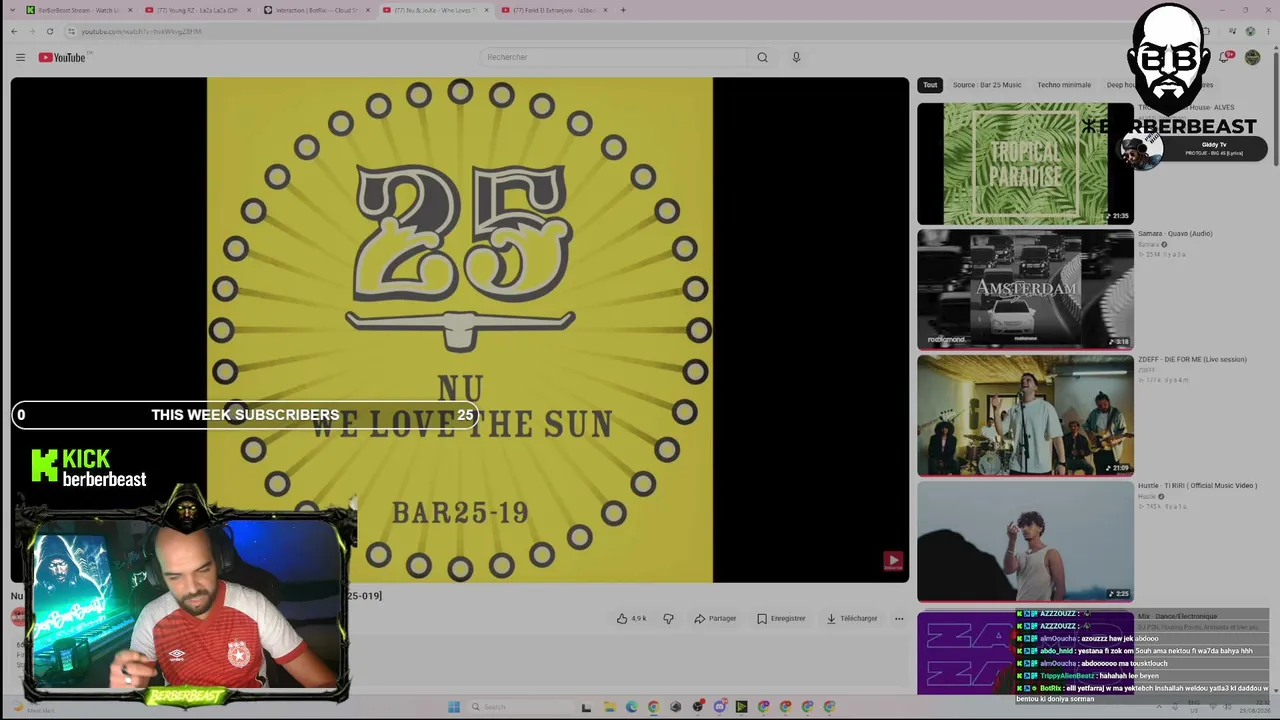Viewport: 1280px width, 720px height.
Task: Switch to the Ferid El Extranjero tab
Action: (555, 10)
